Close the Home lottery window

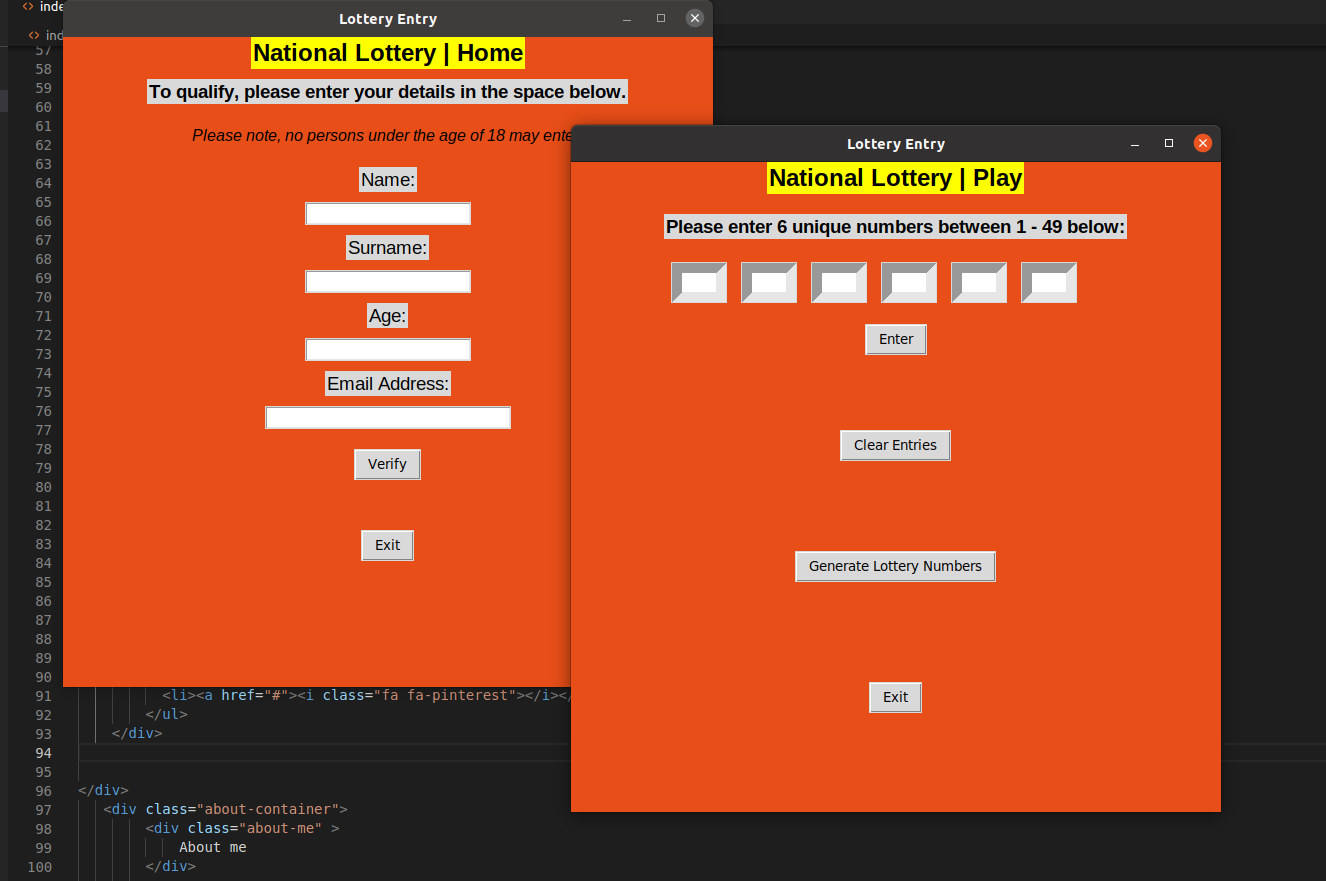(695, 19)
